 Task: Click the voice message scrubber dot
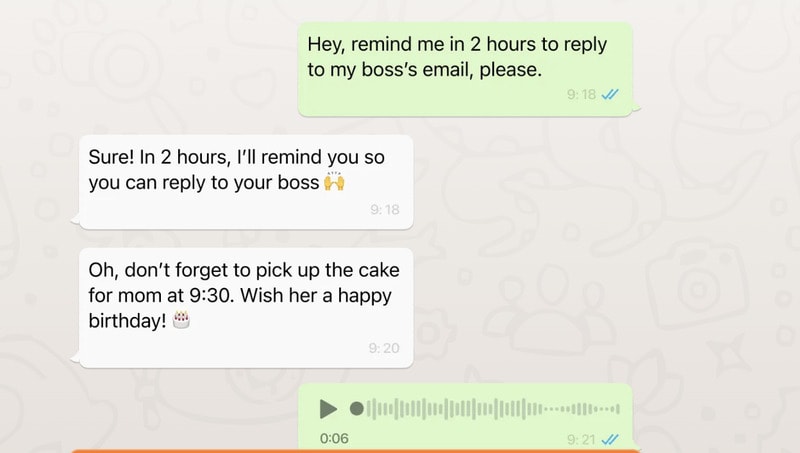[357, 409]
